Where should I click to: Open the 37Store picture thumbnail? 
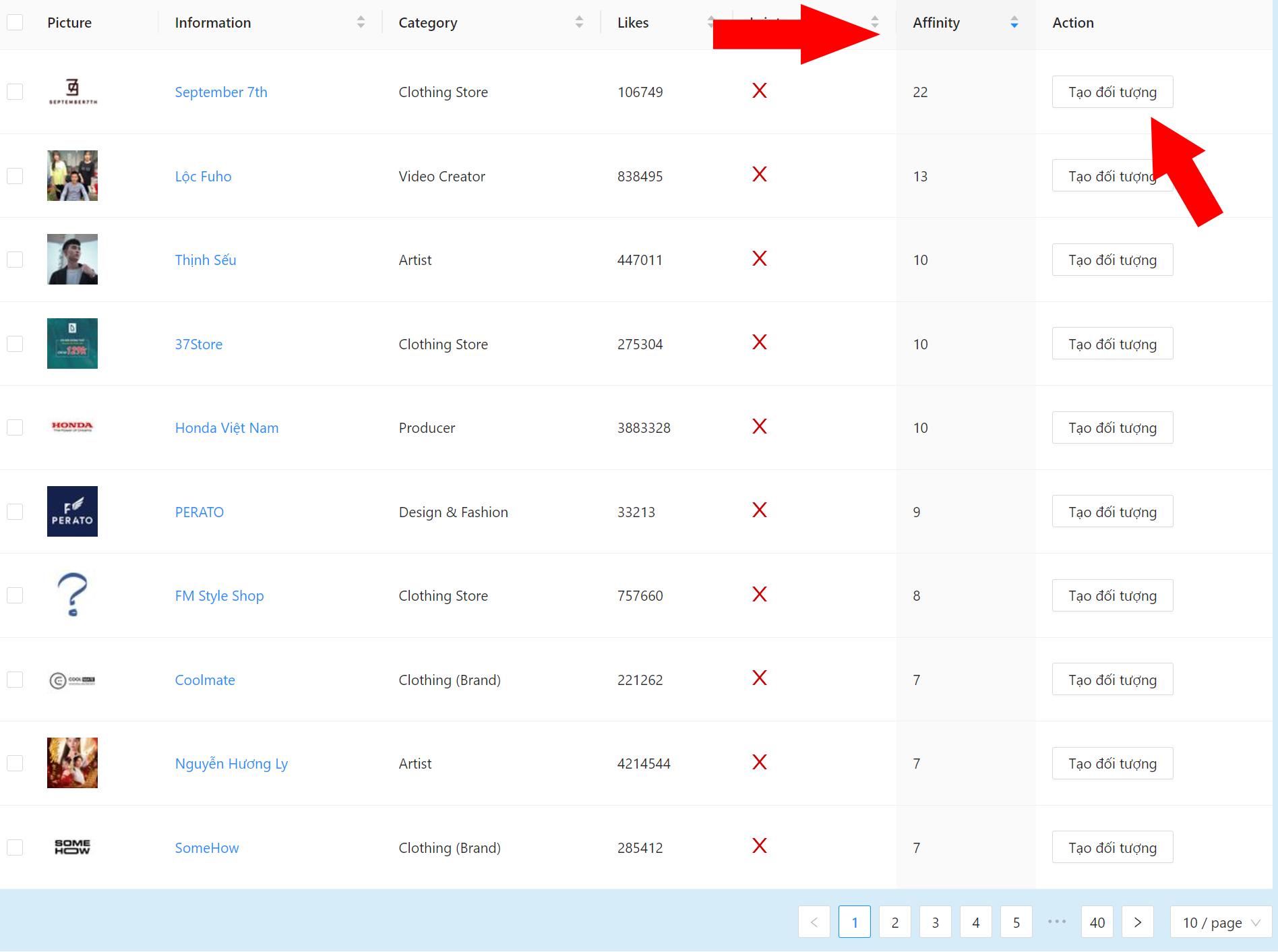(72, 344)
